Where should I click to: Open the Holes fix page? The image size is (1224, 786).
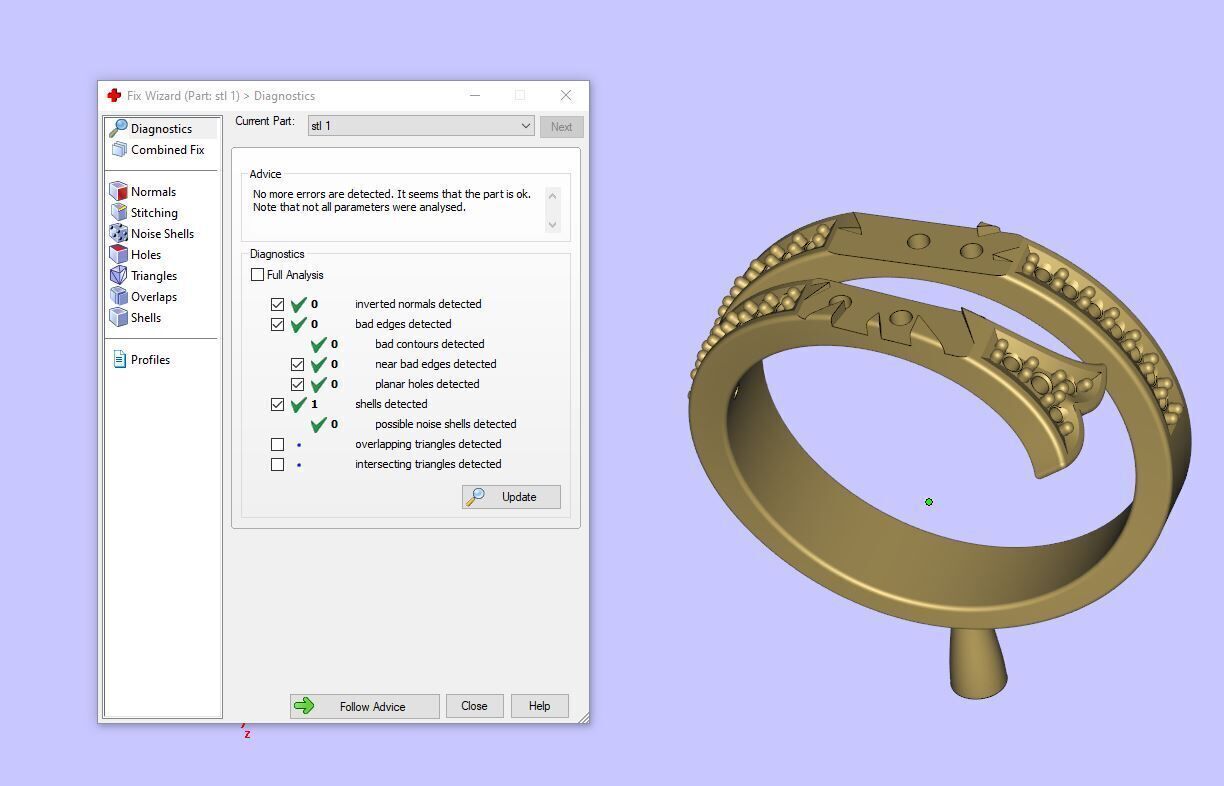pos(146,255)
